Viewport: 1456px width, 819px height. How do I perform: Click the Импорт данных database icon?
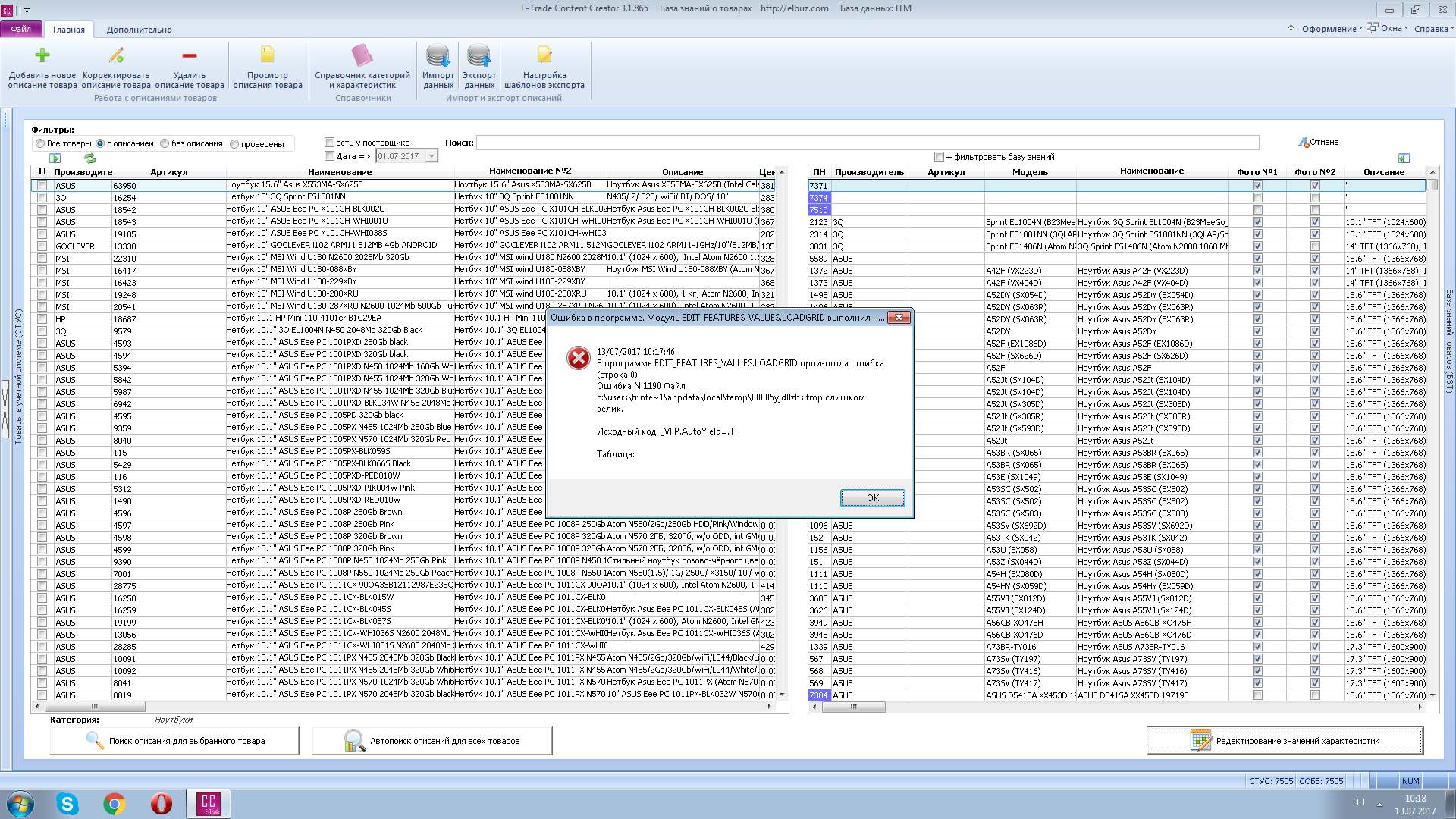438,55
